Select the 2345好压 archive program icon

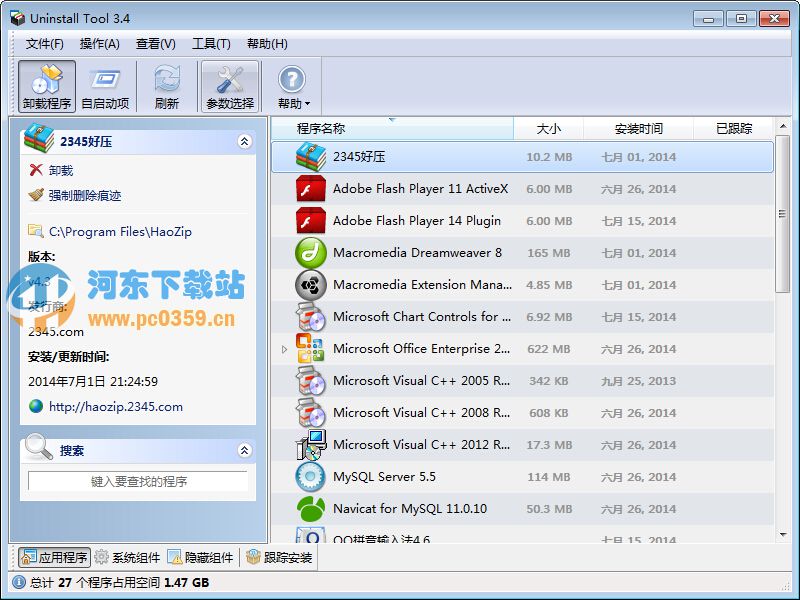[311, 156]
